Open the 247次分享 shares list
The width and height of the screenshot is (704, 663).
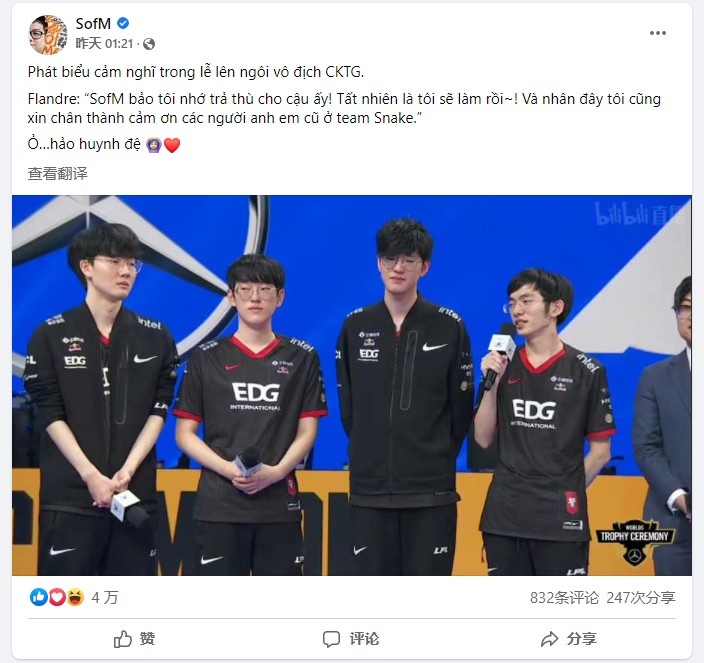(641, 597)
